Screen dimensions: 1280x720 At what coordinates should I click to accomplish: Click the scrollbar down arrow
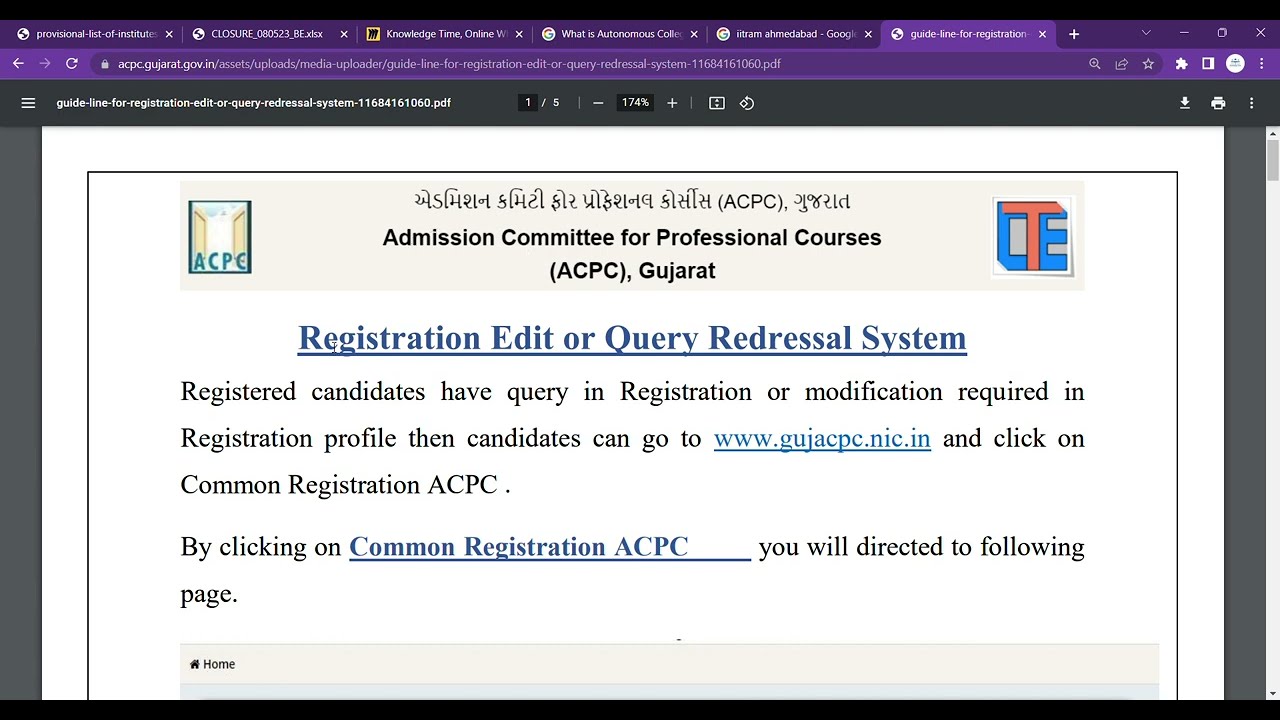[1272, 693]
